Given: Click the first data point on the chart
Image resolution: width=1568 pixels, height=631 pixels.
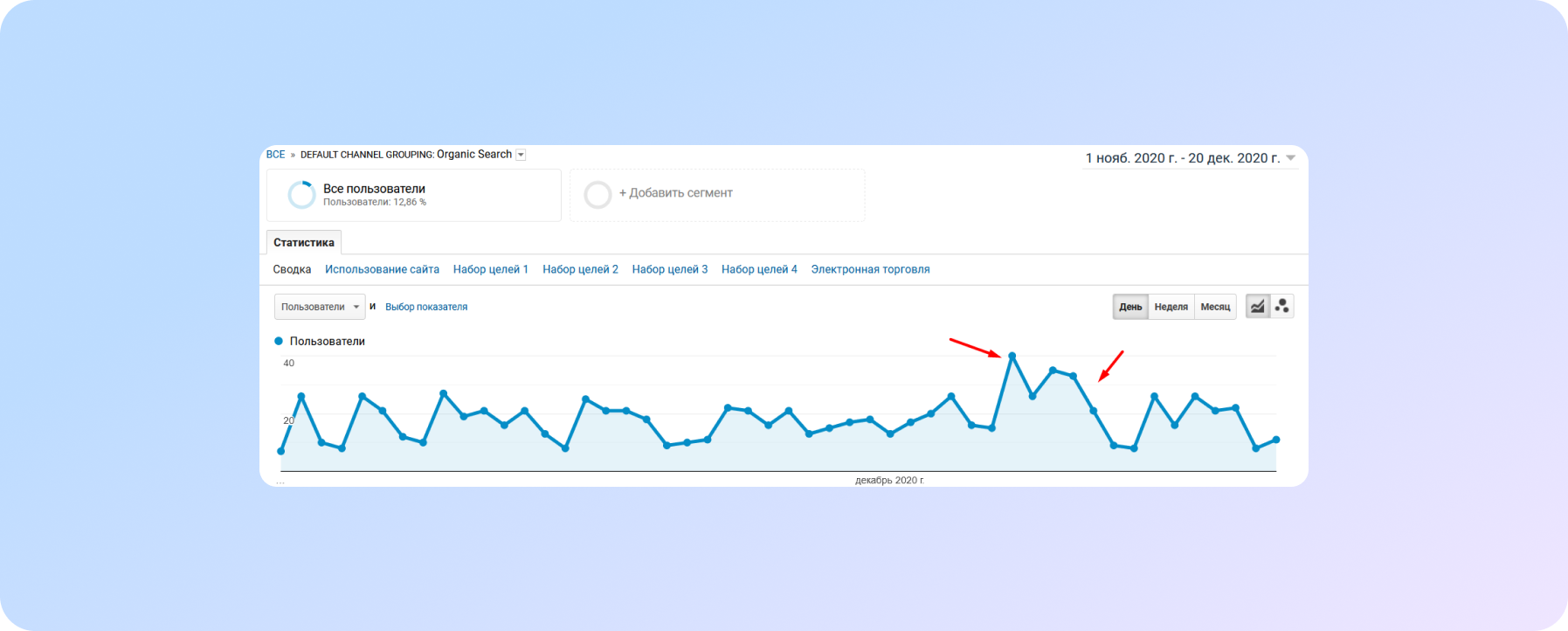Looking at the screenshot, I should [281, 451].
